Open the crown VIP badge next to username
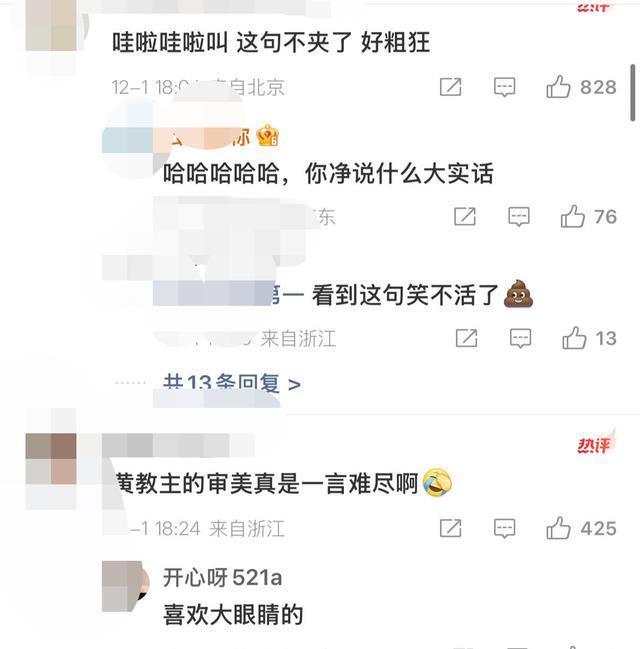The image size is (640, 649). 267,135
